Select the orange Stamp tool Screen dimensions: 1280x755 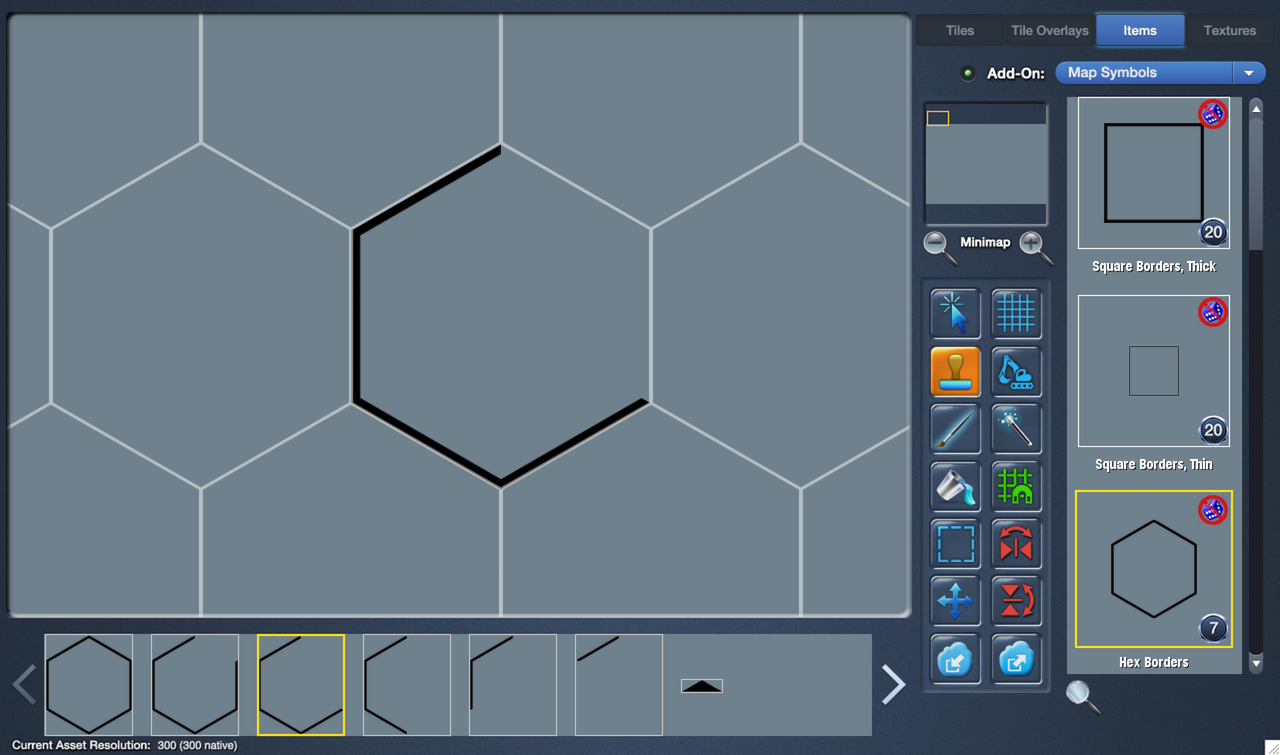tap(955, 371)
